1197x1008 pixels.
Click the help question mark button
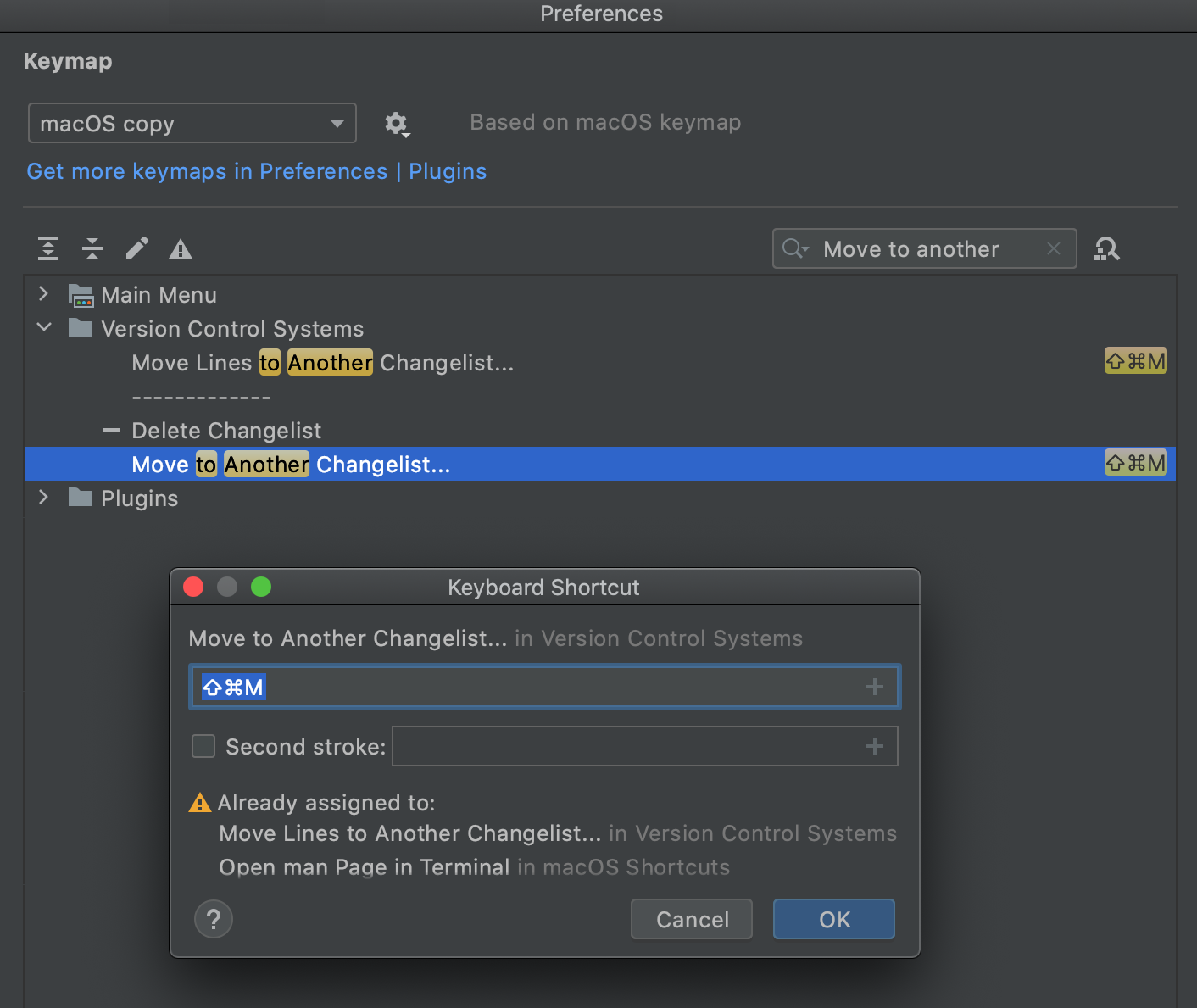tap(214, 919)
